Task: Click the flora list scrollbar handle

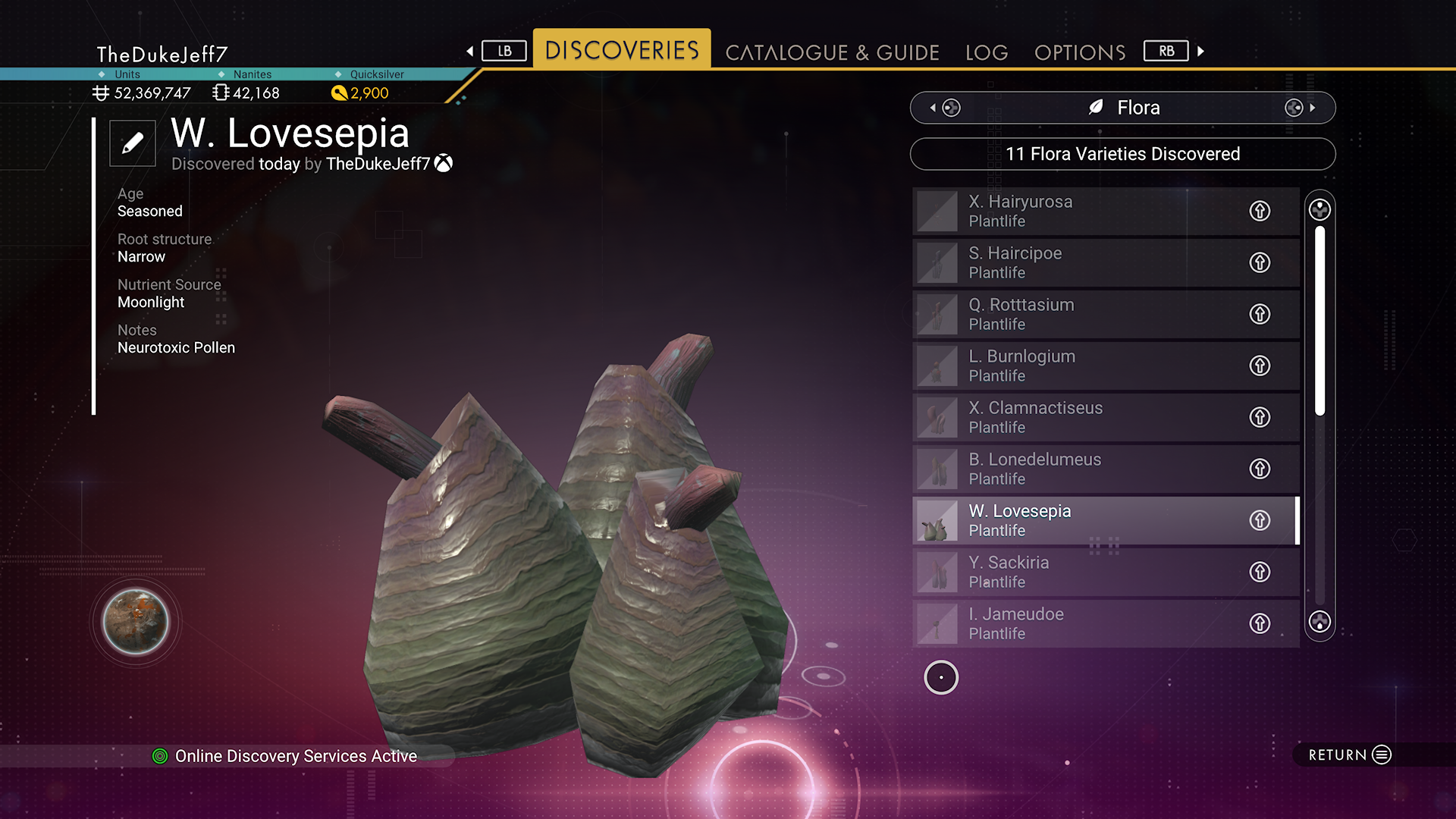Action: [x=1319, y=320]
